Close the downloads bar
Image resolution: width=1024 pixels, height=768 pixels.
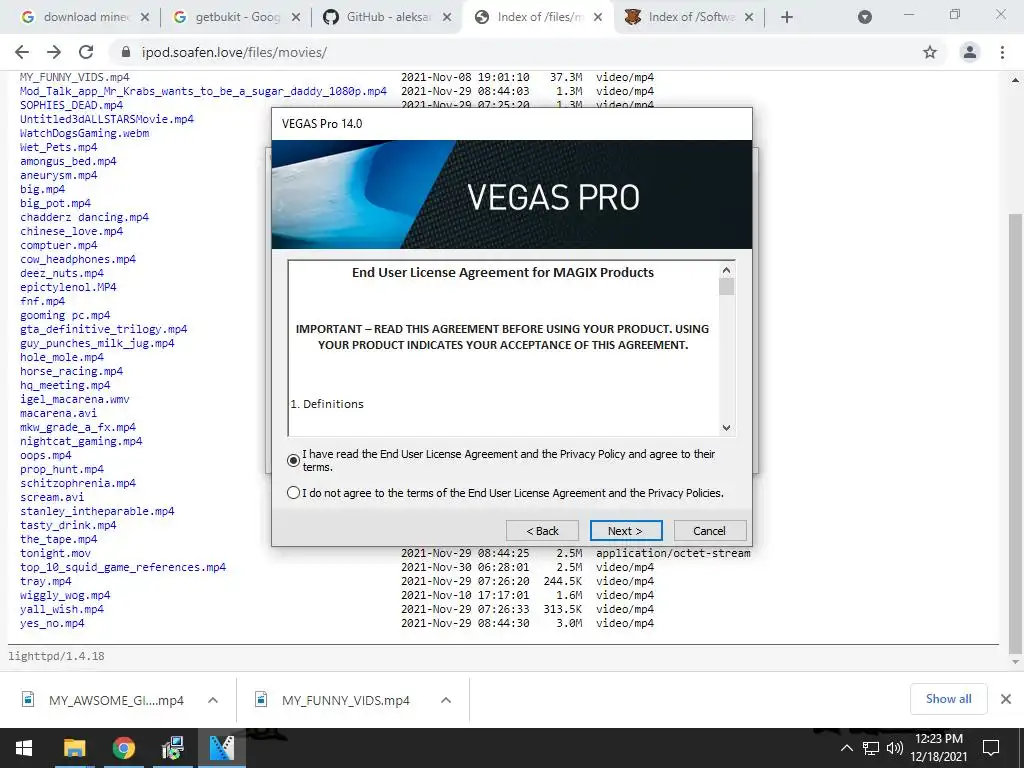click(x=1006, y=699)
